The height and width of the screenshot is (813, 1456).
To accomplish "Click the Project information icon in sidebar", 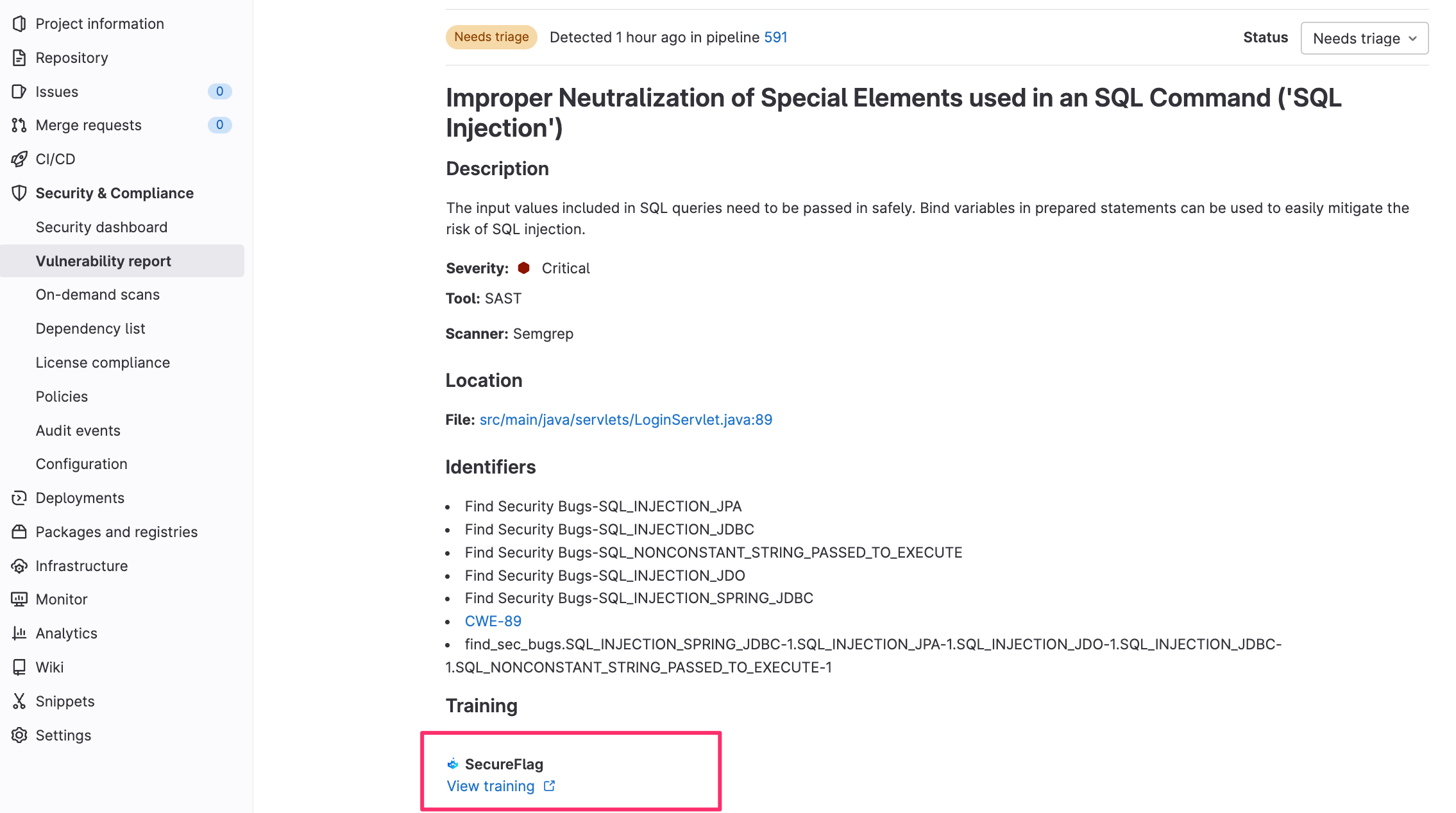I will click(x=19, y=24).
